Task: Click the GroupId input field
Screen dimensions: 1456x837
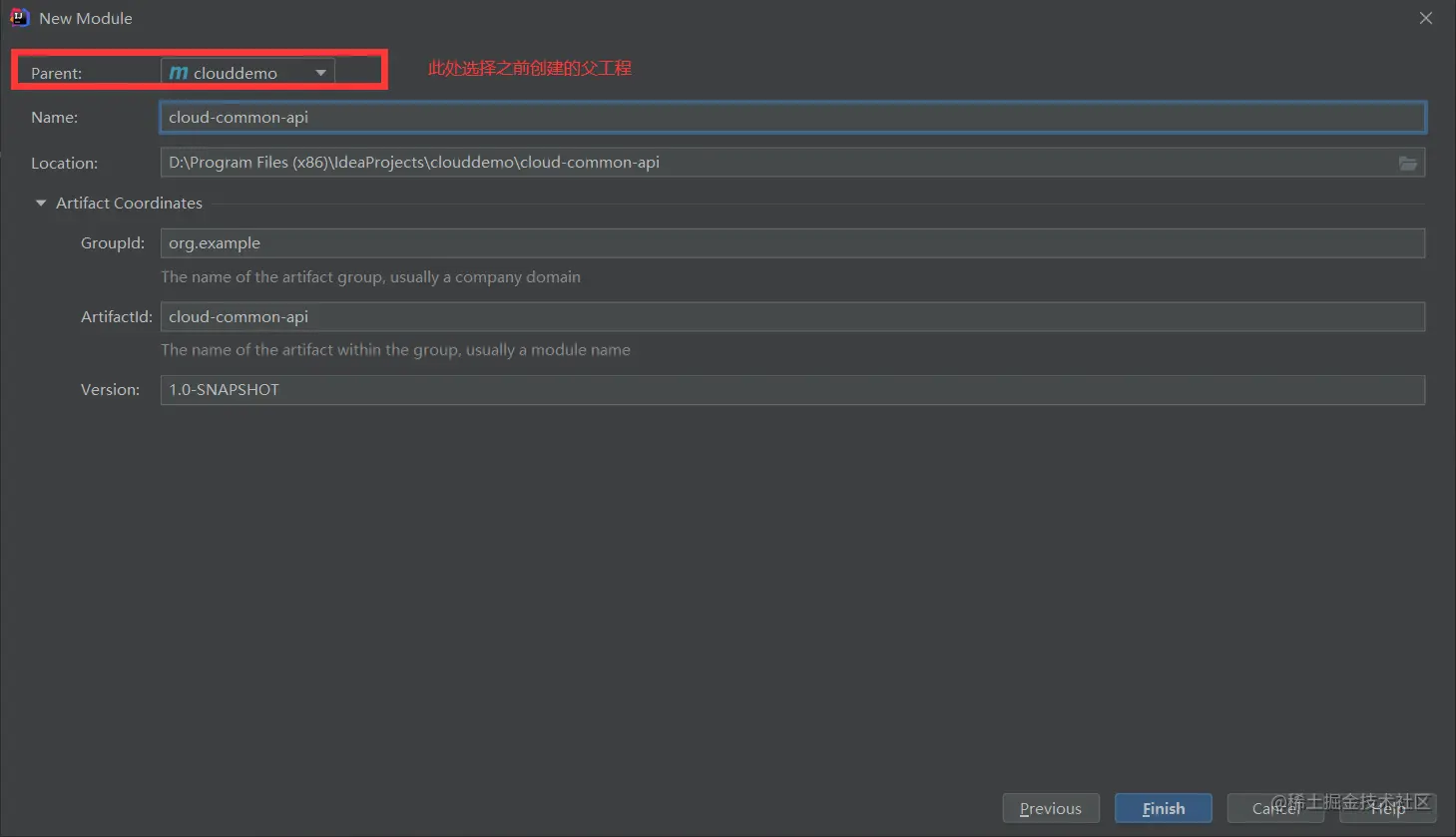Action: click(x=792, y=243)
